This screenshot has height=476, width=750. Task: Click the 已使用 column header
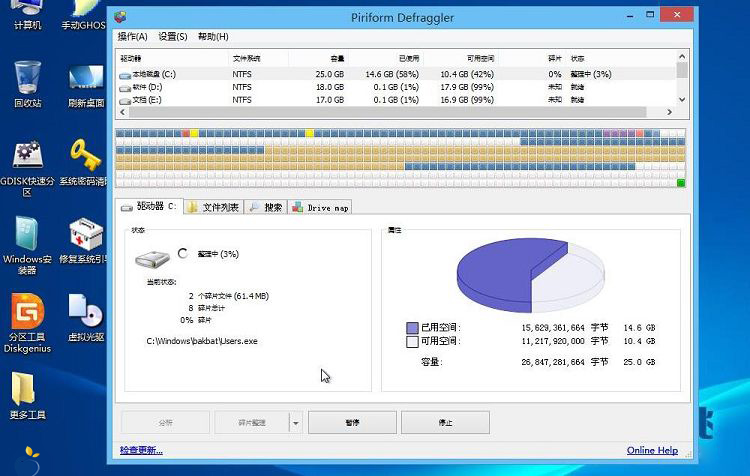click(x=409, y=58)
